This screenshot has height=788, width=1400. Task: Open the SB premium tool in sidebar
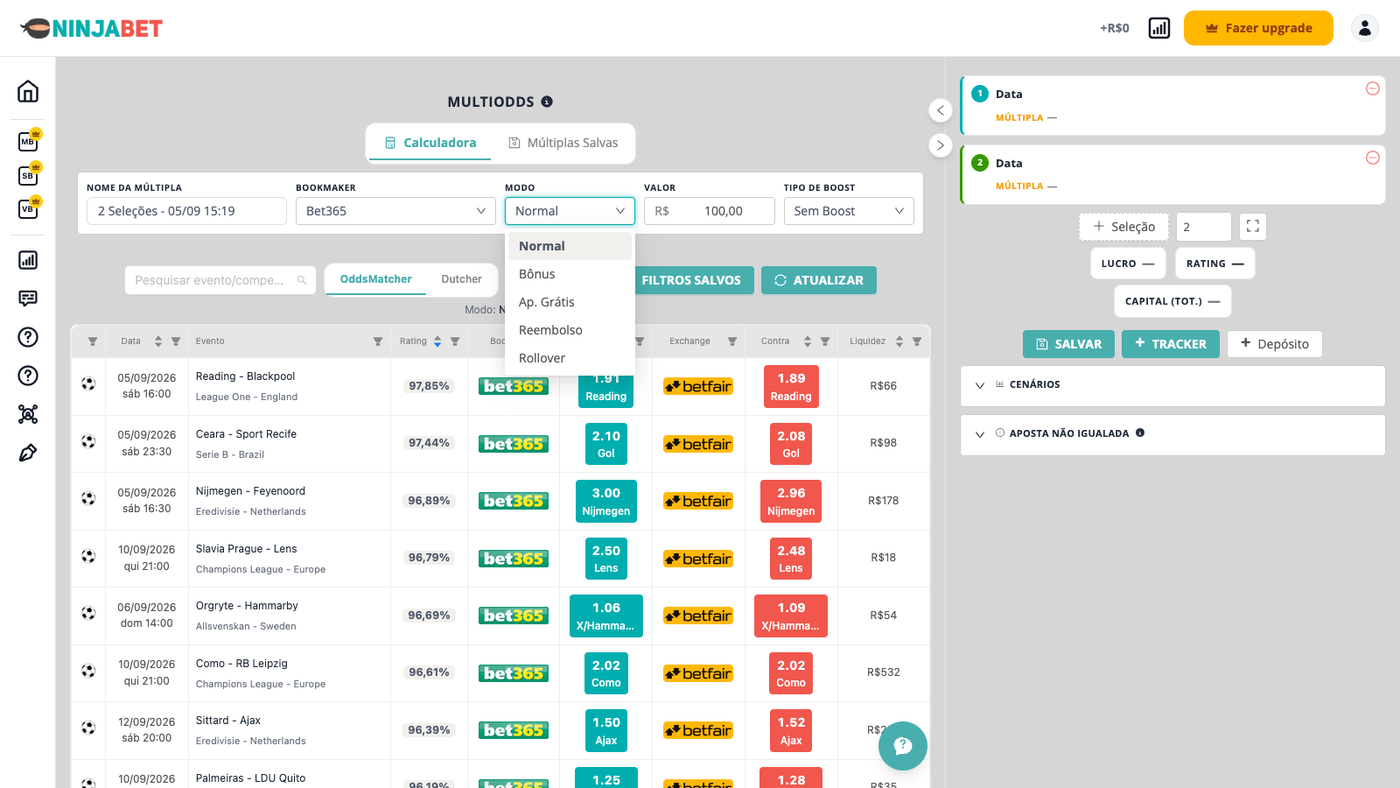pos(29,175)
